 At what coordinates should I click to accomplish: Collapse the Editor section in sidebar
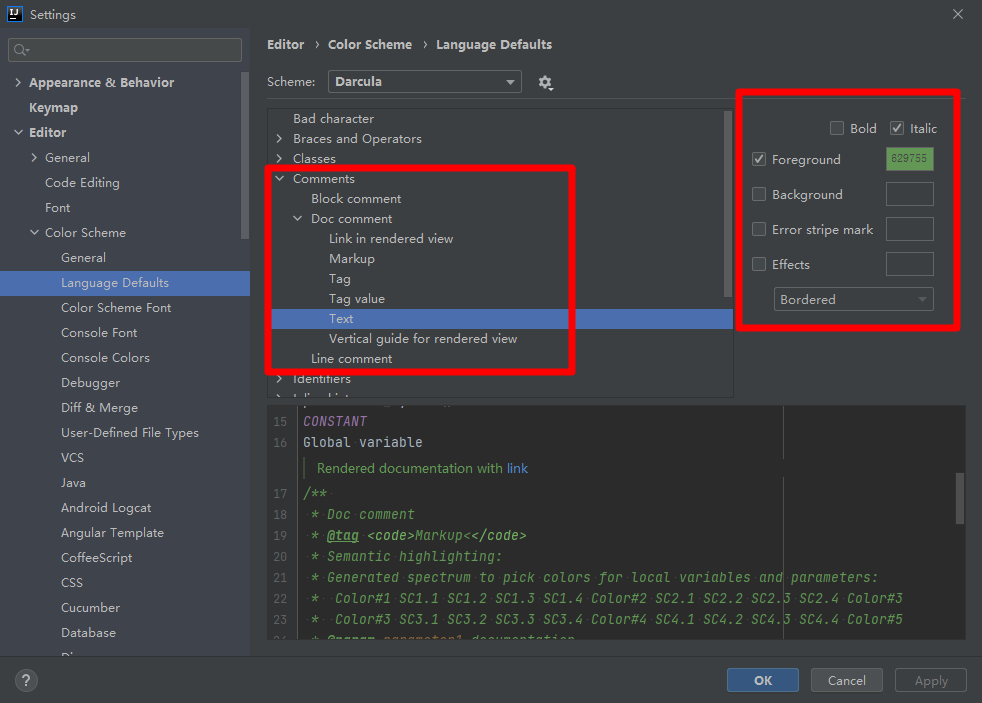coord(18,133)
